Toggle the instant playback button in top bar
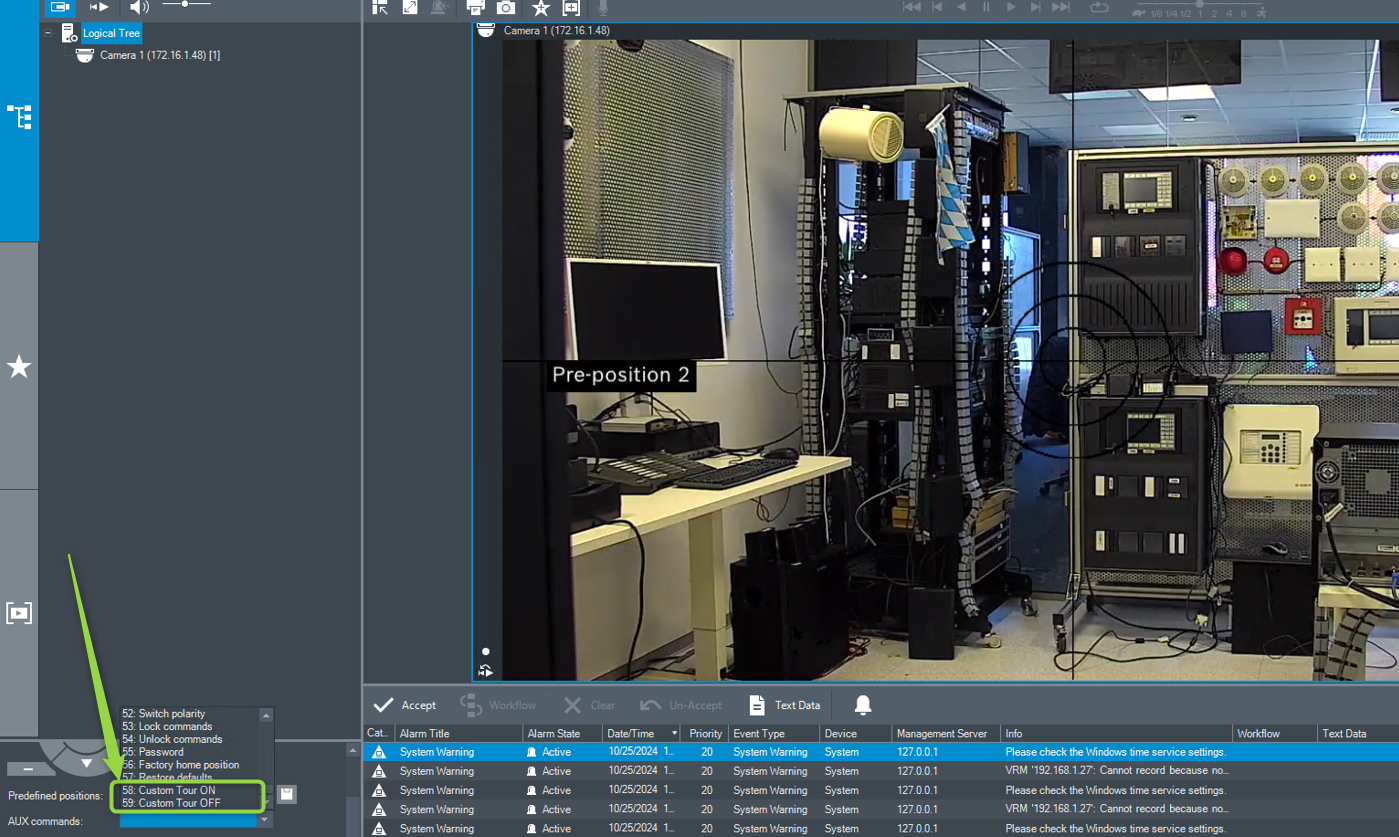 point(99,7)
